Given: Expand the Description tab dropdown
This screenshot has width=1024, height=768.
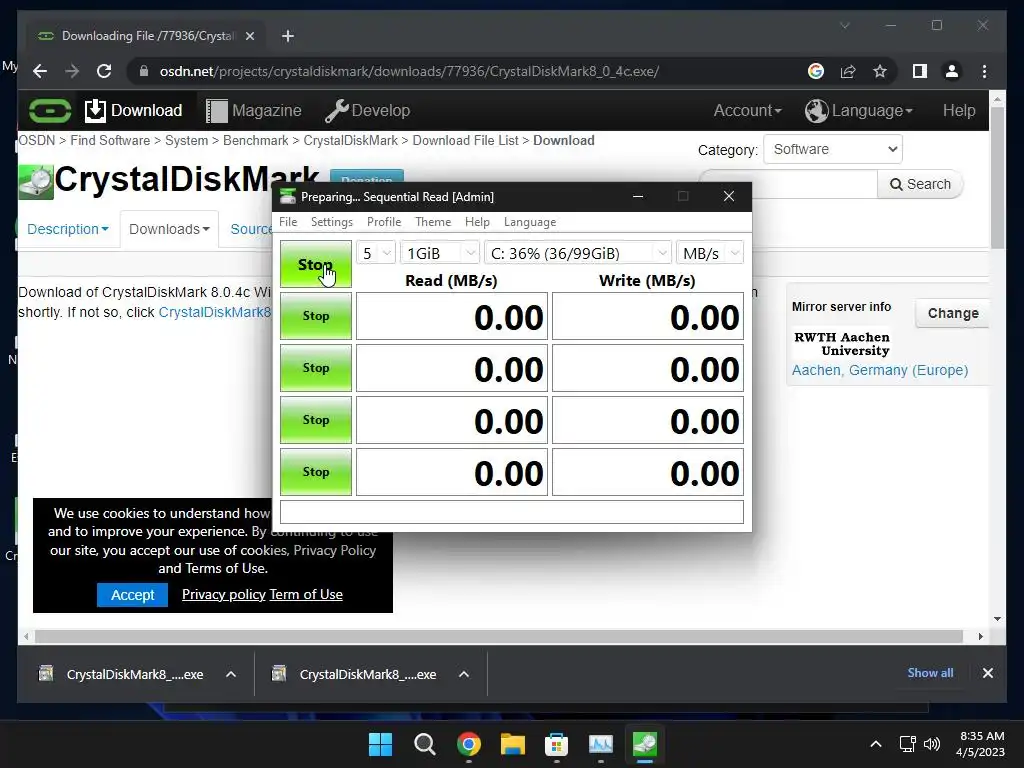Looking at the screenshot, I should click(x=68, y=229).
